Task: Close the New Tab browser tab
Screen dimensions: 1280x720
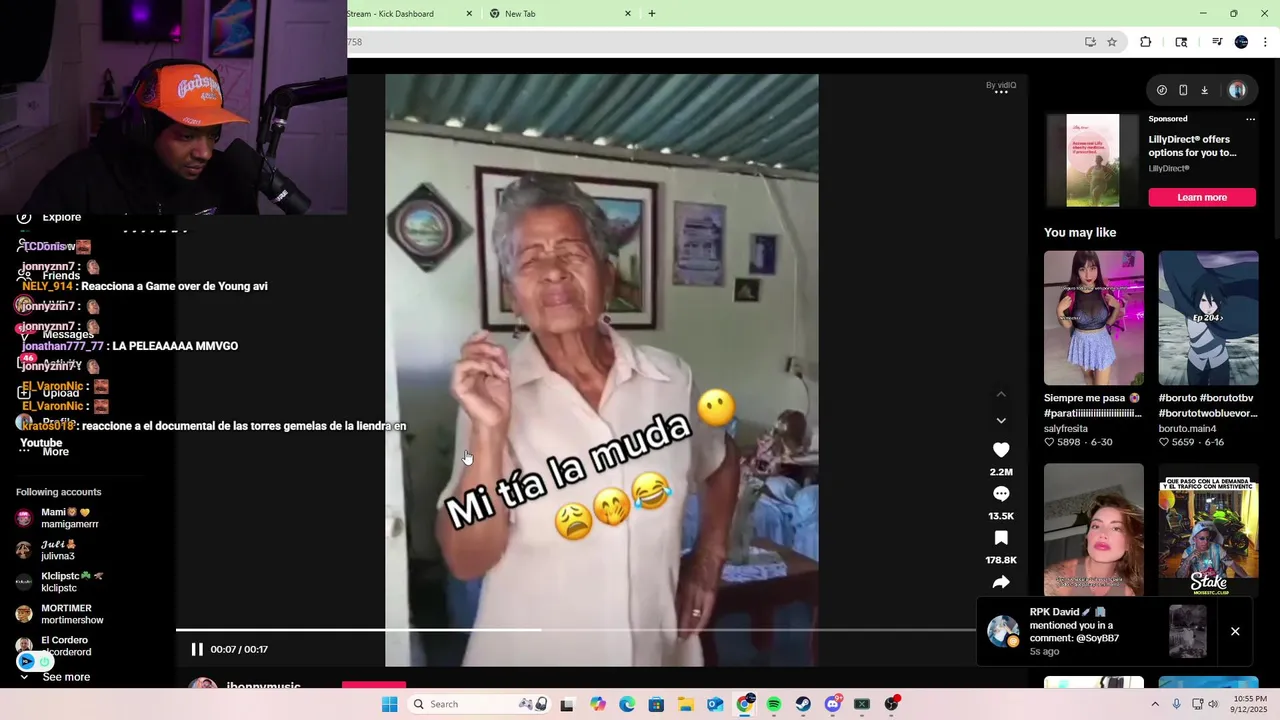Action: click(x=628, y=14)
